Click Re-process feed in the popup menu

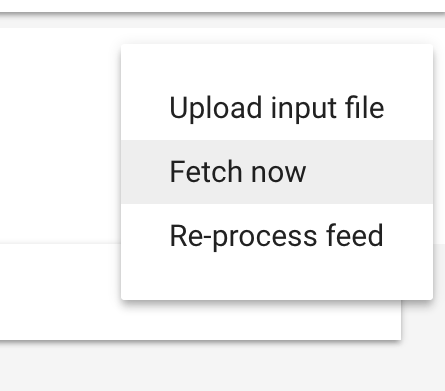[277, 236]
